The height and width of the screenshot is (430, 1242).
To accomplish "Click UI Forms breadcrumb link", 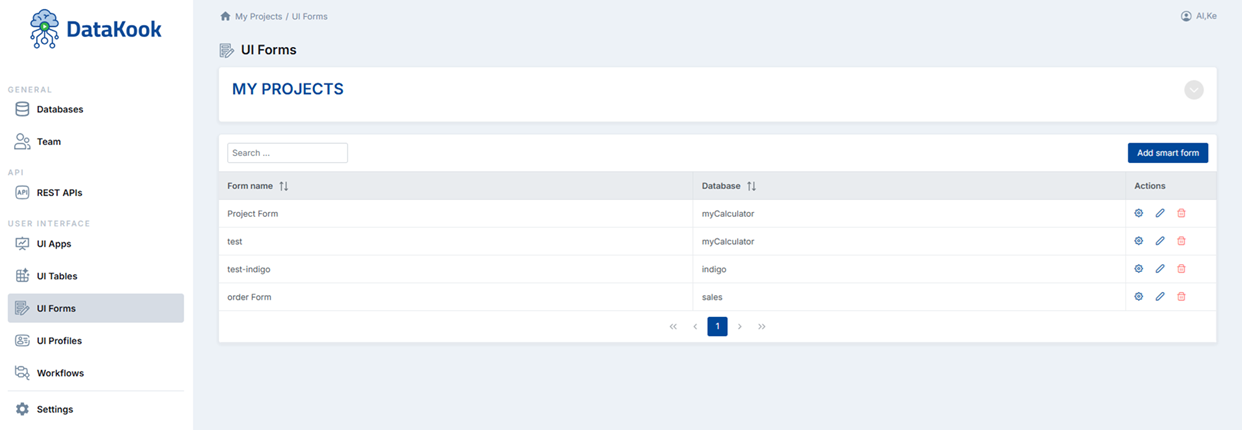I will 309,16.
